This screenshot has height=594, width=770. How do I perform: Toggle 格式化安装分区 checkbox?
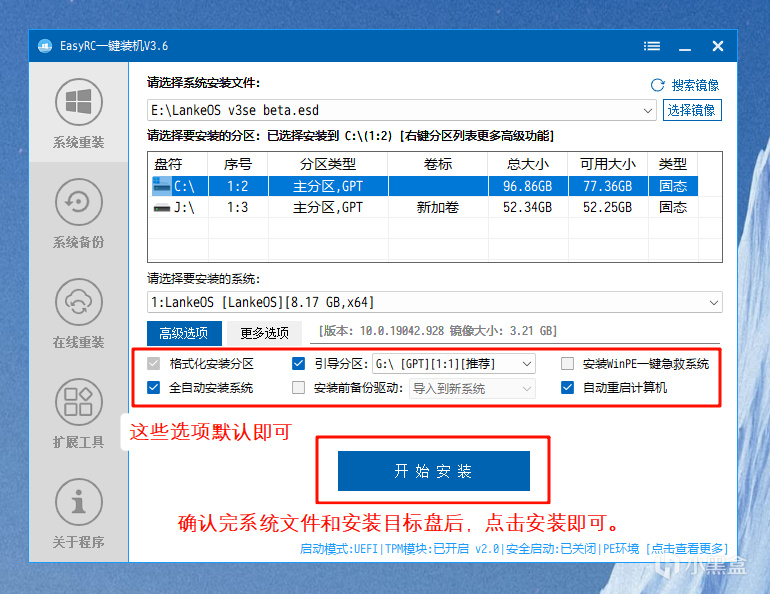(x=154, y=364)
